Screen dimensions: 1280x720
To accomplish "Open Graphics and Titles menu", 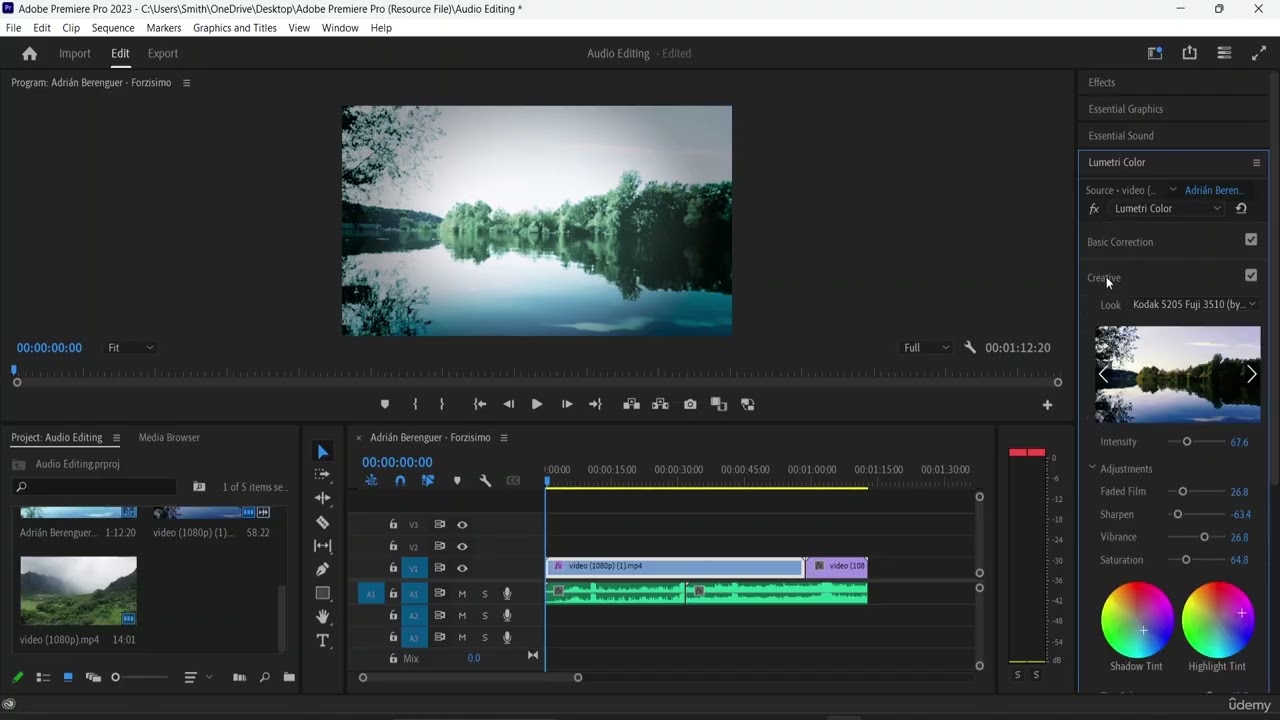I will [x=235, y=28].
